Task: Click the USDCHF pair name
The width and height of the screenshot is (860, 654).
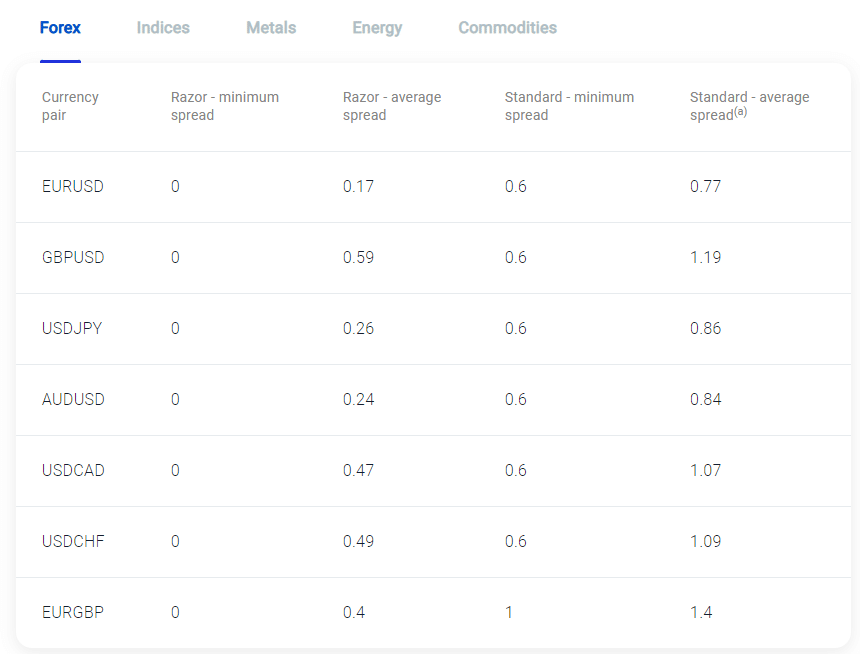Action: click(73, 541)
